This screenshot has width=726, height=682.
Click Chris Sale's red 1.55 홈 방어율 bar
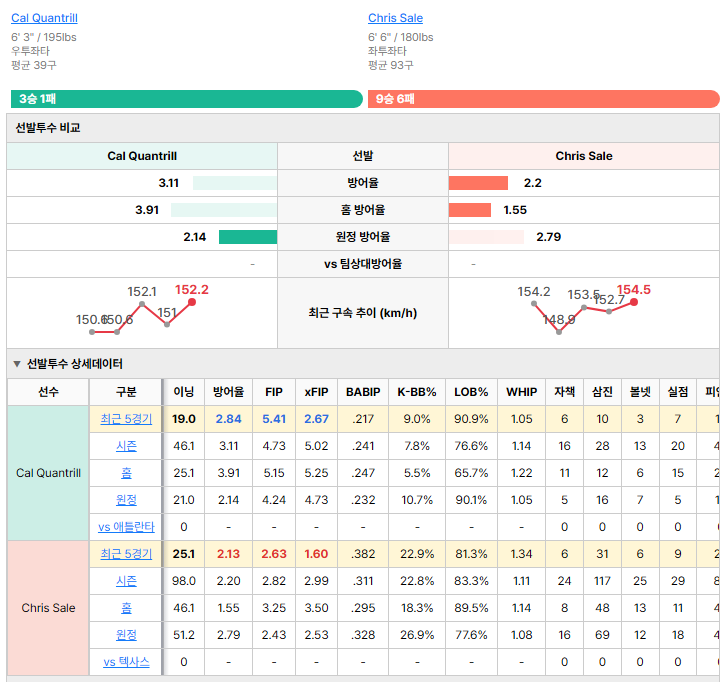[x=470, y=210]
